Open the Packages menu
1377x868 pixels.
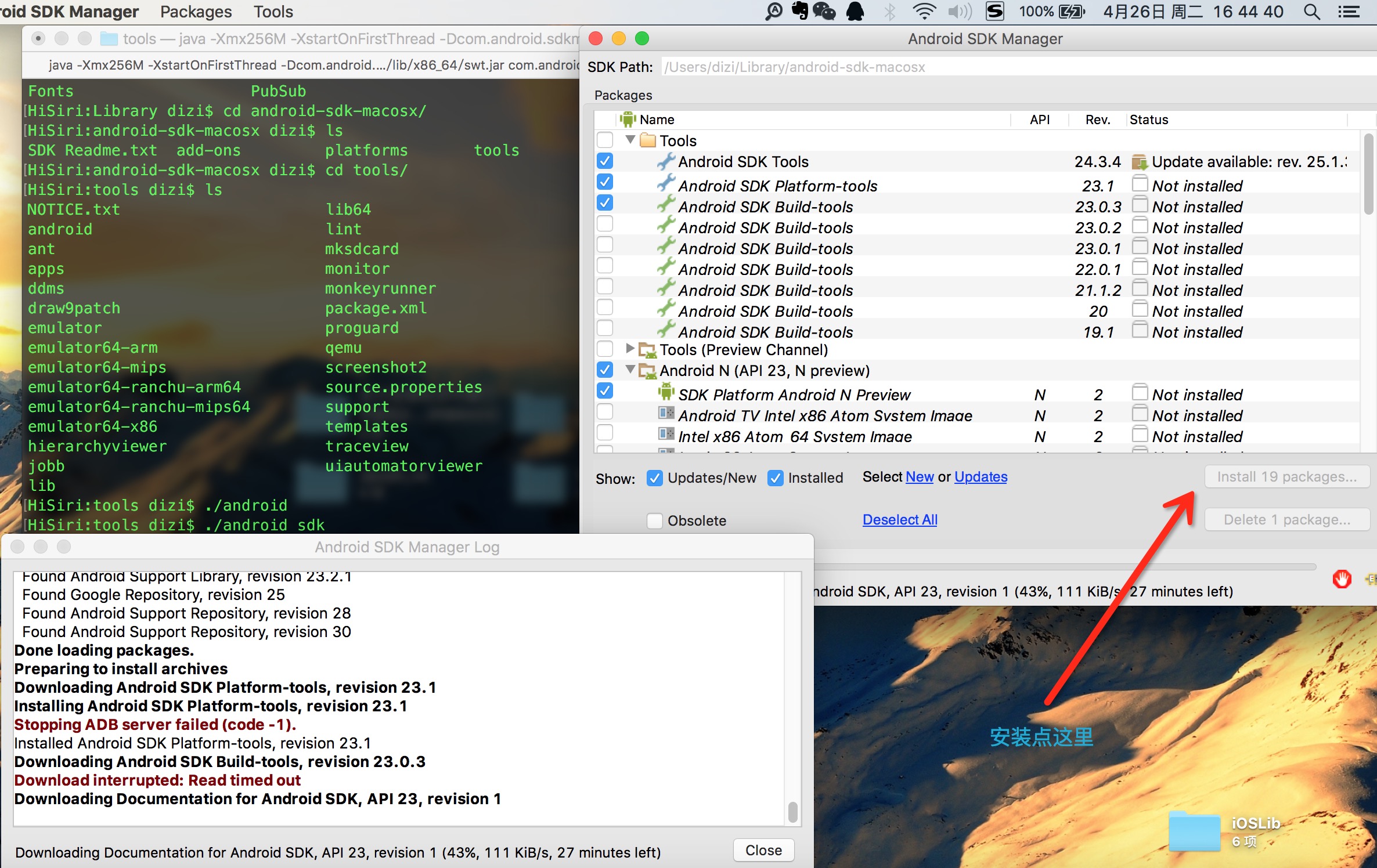[196, 12]
